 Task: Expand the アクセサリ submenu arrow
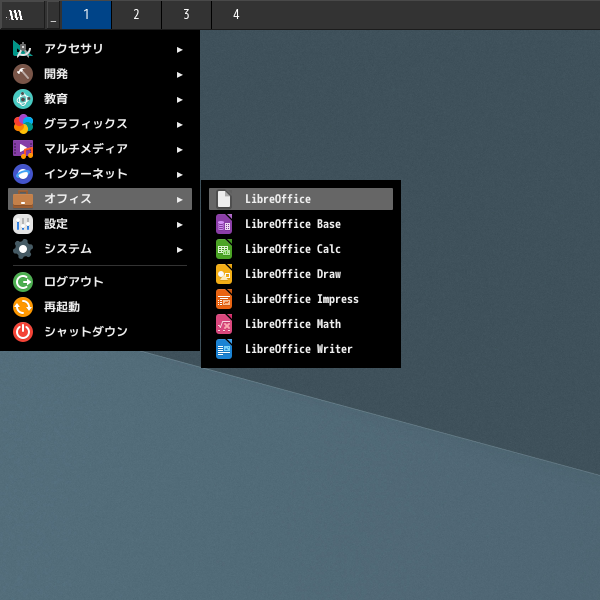pyautogui.click(x=180, y=49)
